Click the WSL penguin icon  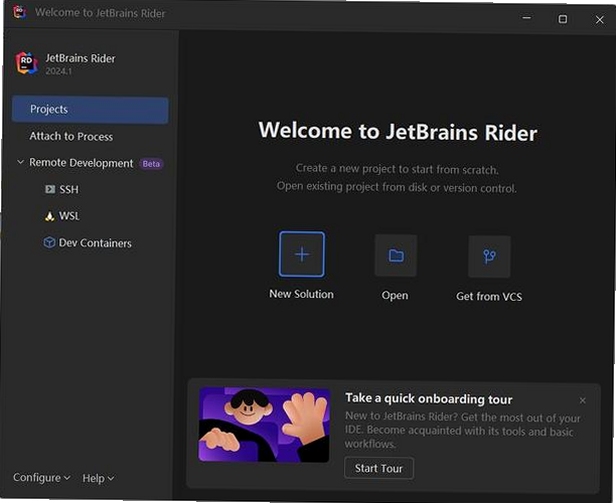50,216
